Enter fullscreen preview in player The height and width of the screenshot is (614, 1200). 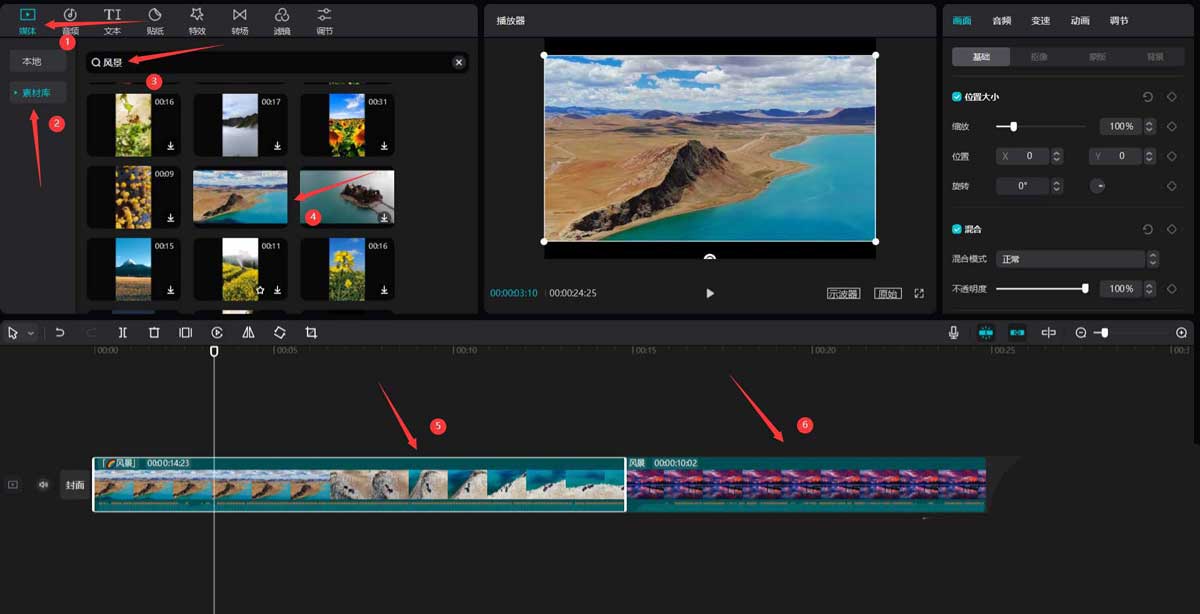(919, 293)
